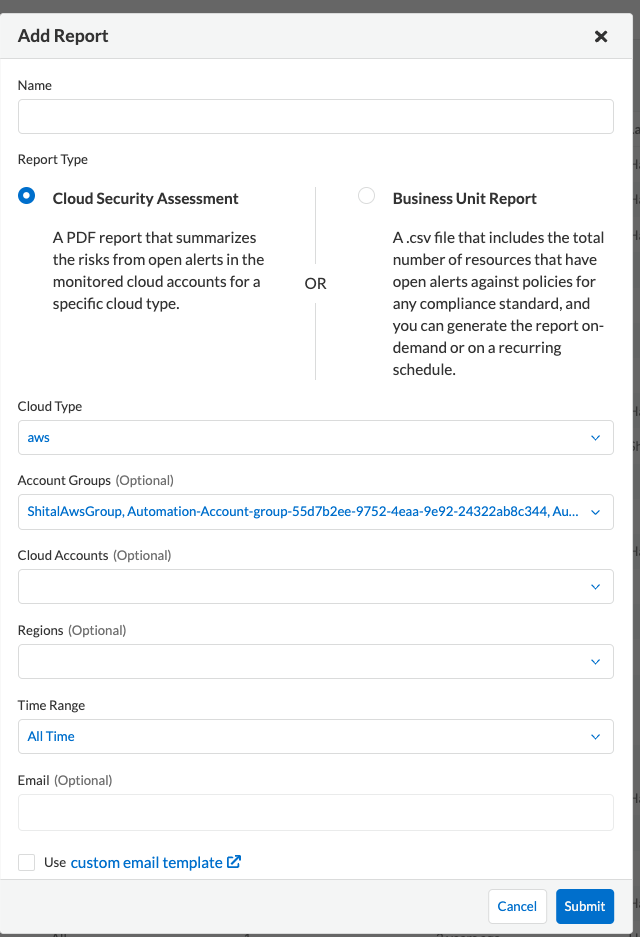Select the Cloud Security Assessment radio button
Screen dimensions: 640x937
click(x=26, y=196)
